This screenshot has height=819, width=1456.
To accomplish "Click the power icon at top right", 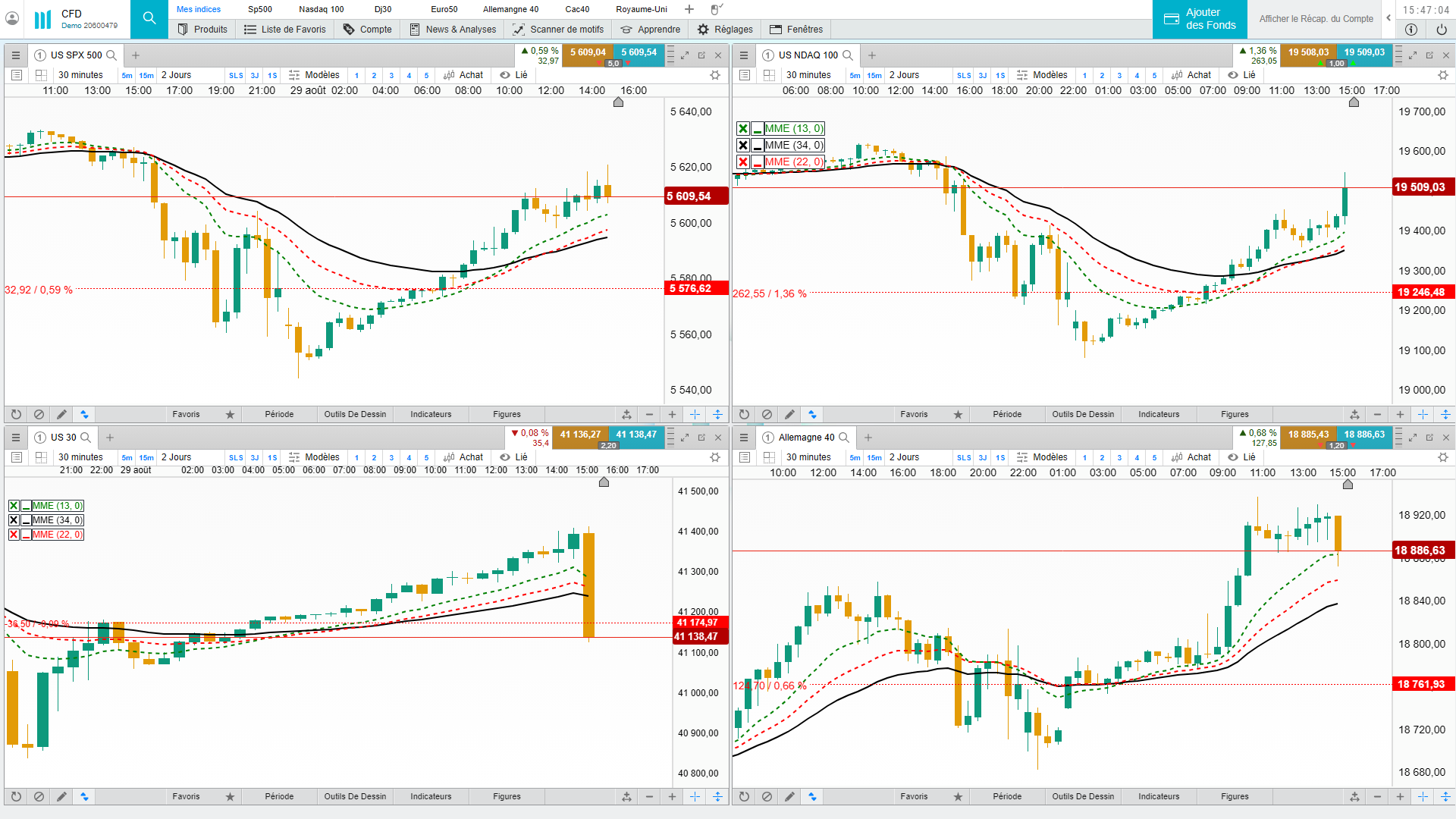I will (x=1441, y=30).
